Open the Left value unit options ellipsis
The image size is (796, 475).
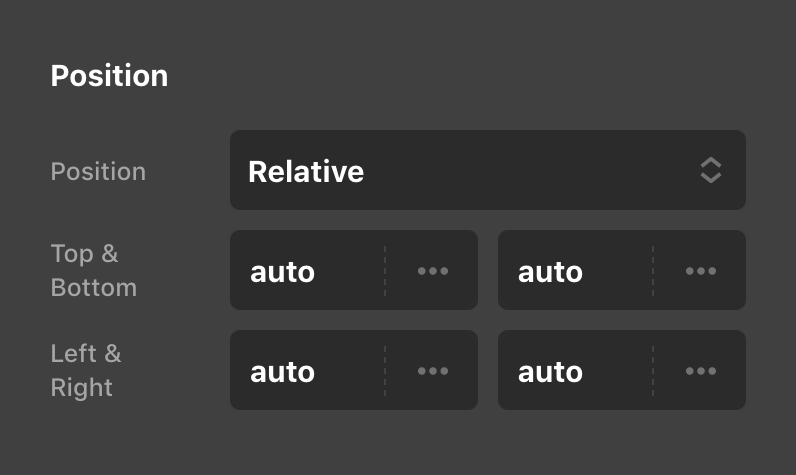tap(433, 371)
